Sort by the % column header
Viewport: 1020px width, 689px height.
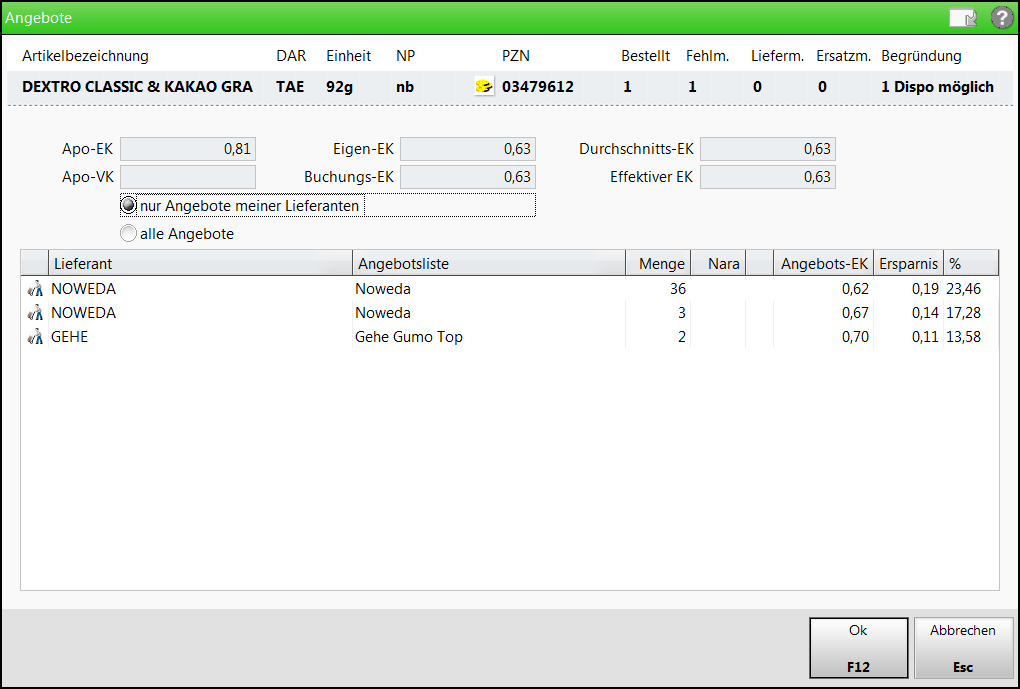[x=971, y=263]
